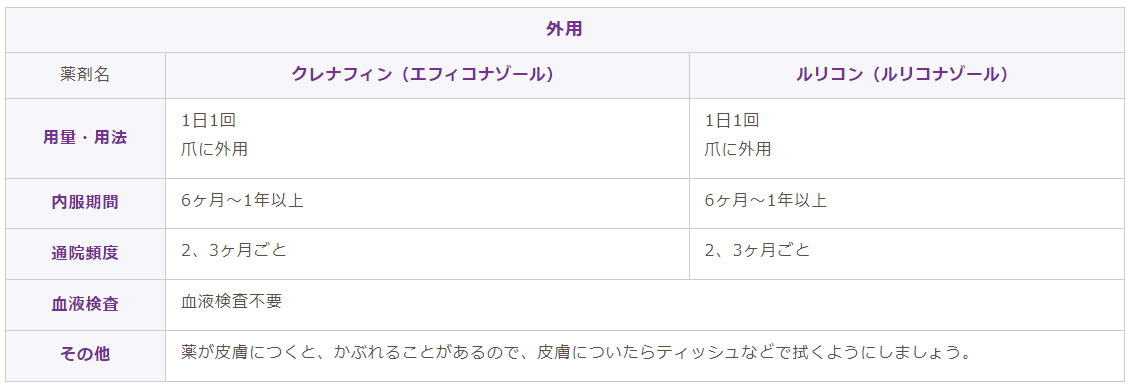This screenshot has width=1129, height=387.
Task: Select the 血液検査 row header
Action: [x=85, y=304]
